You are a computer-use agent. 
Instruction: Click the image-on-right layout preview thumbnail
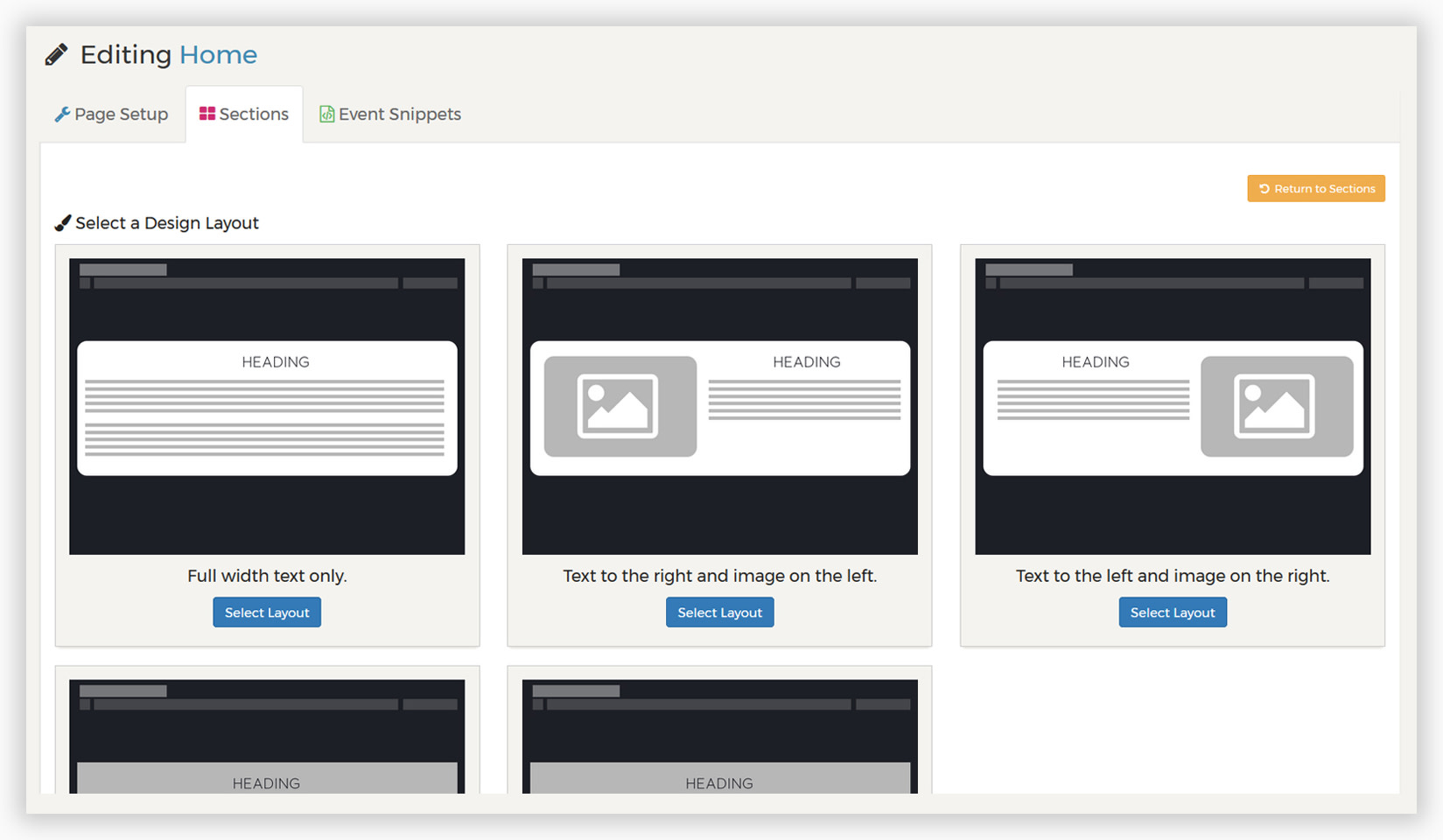click(1173, 406)
